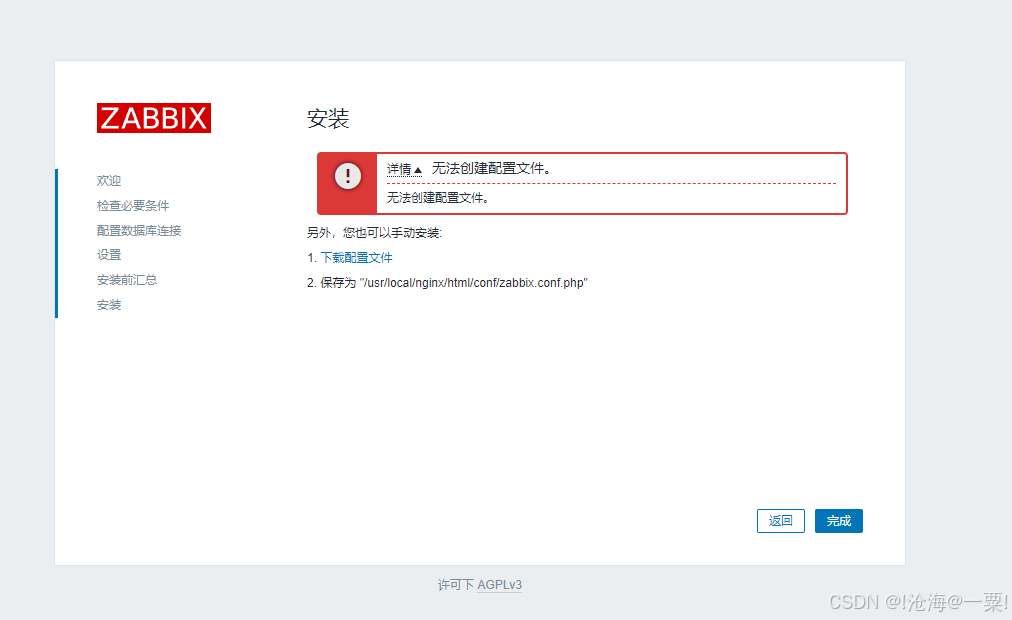Open the 下载配置文件 link

click(x=356, y=257)
